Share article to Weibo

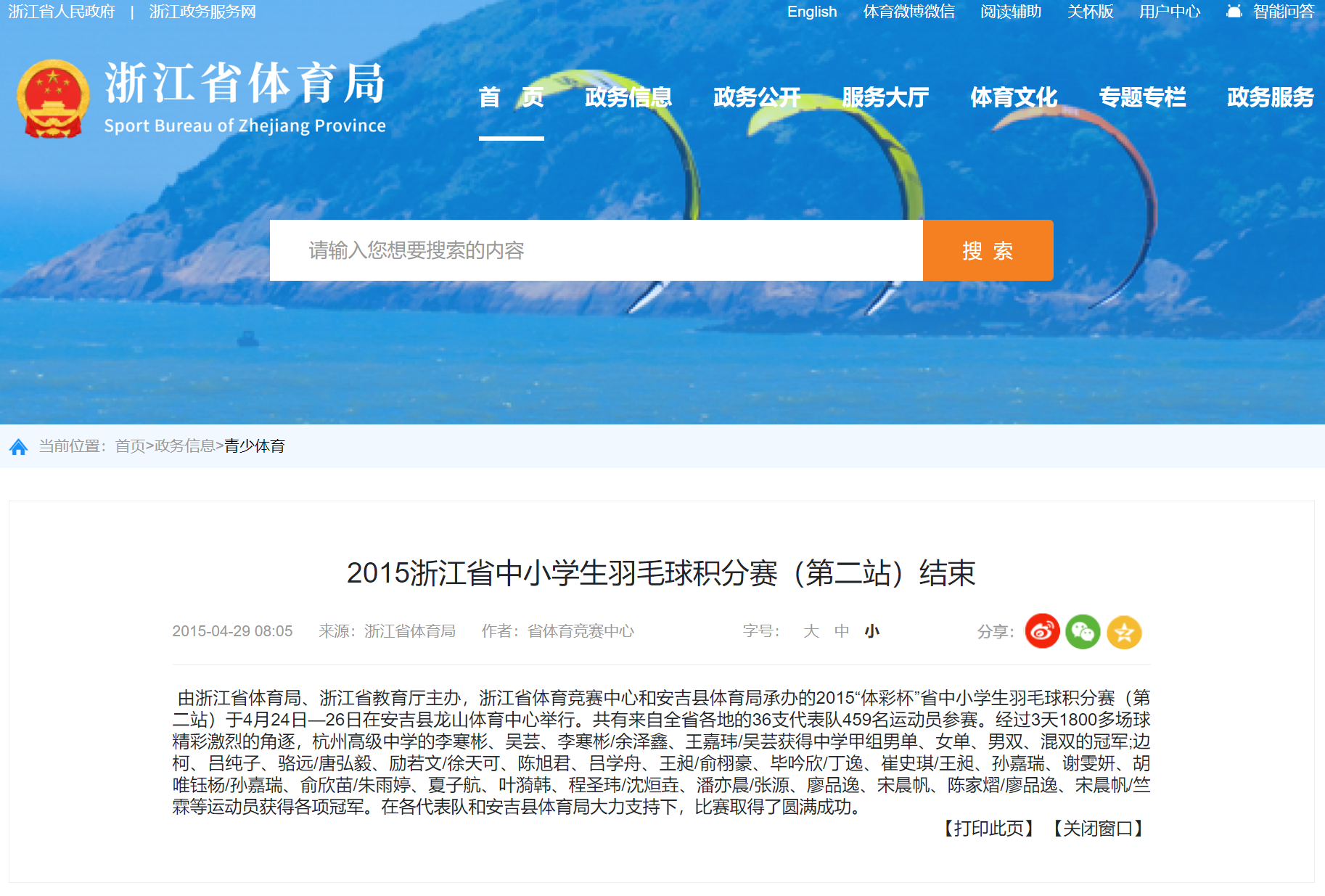click(x=1042, y=631)
